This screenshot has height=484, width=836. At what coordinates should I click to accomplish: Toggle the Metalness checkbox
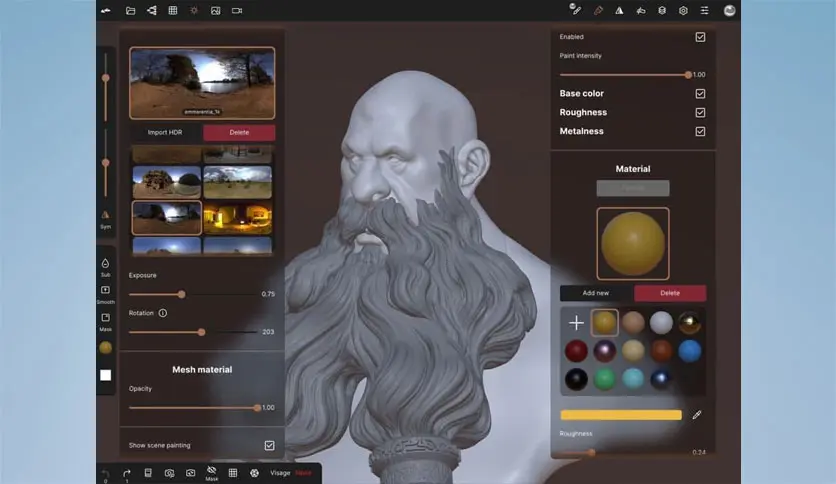tap(700, 131)
